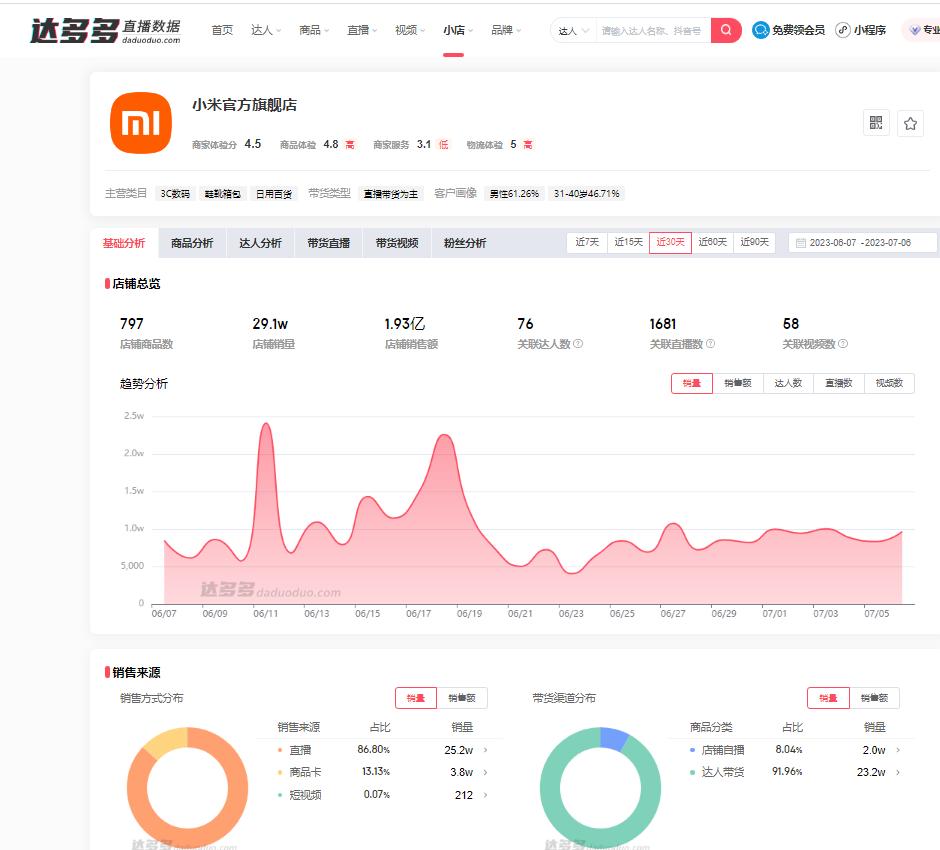Click the 免费领会员 chat icon

coord(761,30)
